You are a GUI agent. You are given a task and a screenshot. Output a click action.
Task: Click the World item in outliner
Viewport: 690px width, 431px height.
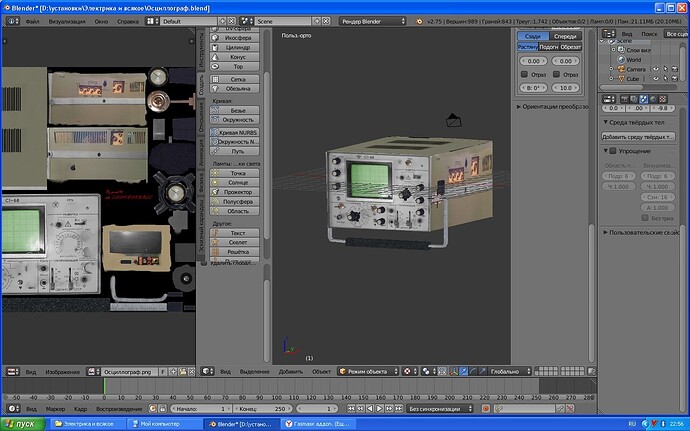633,59
